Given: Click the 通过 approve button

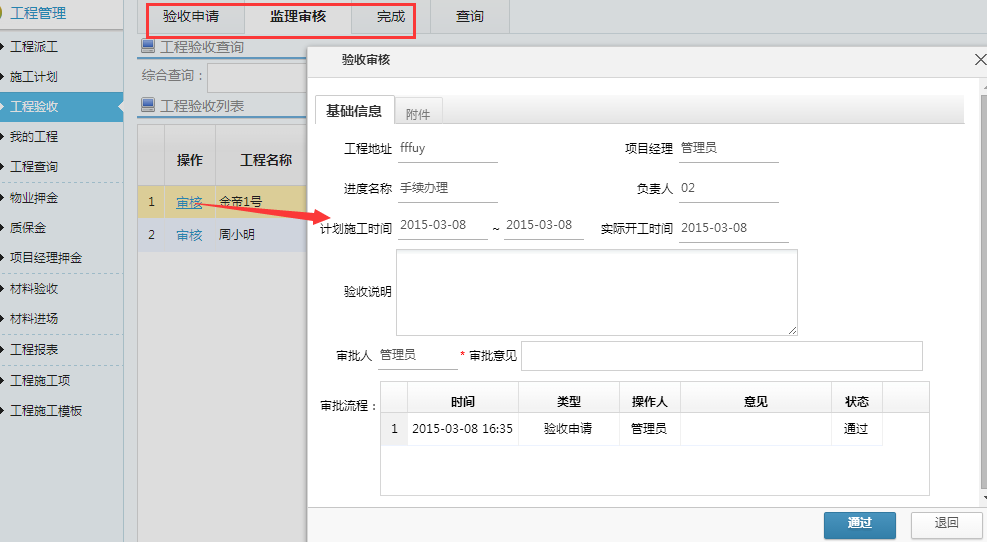Looking at the screenshot, I should pyautogui.click(x=859, y=523).
